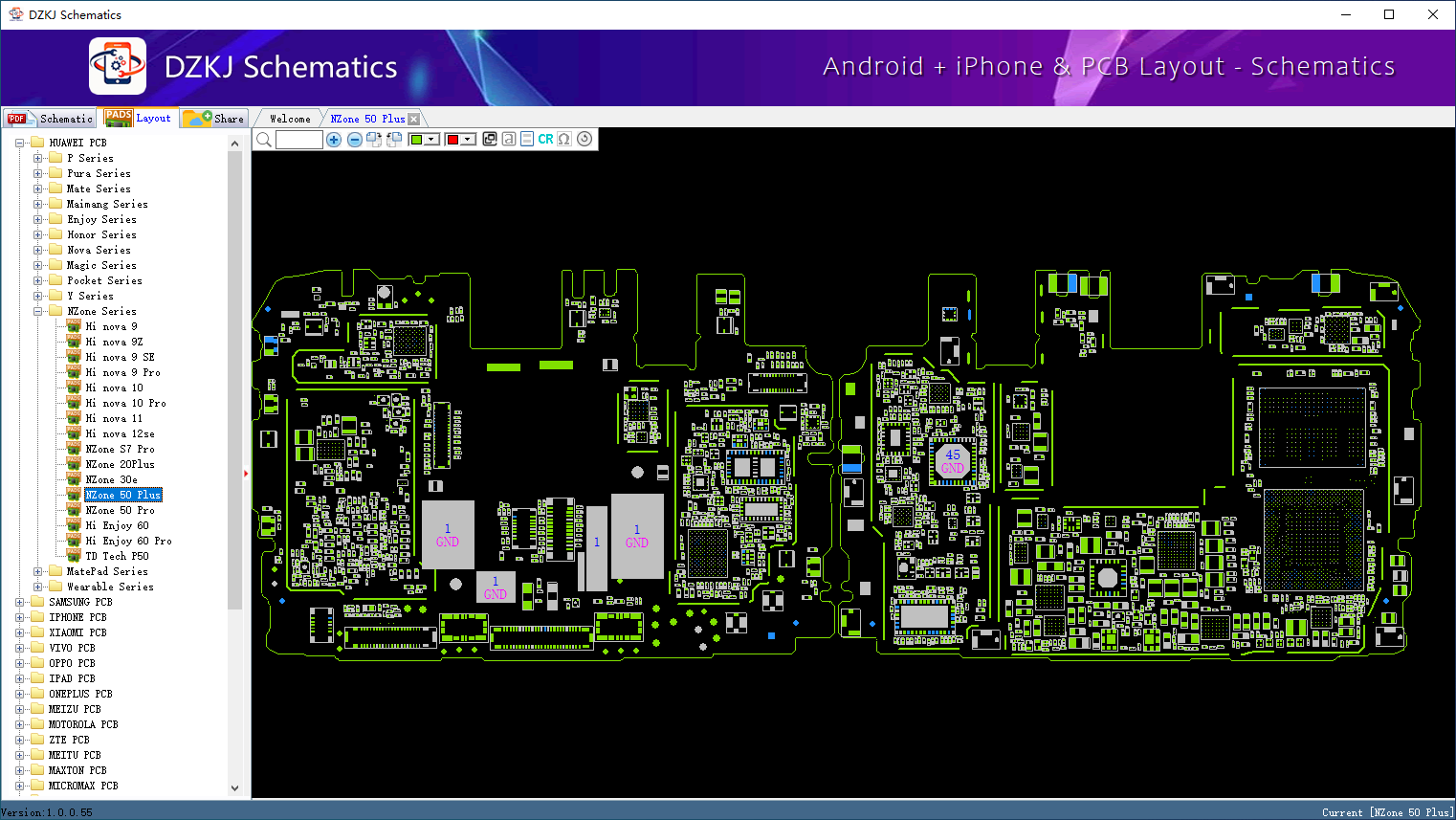Click the overlapping windows icon in toolbar

pyautogui.click(x=490, y=139)
